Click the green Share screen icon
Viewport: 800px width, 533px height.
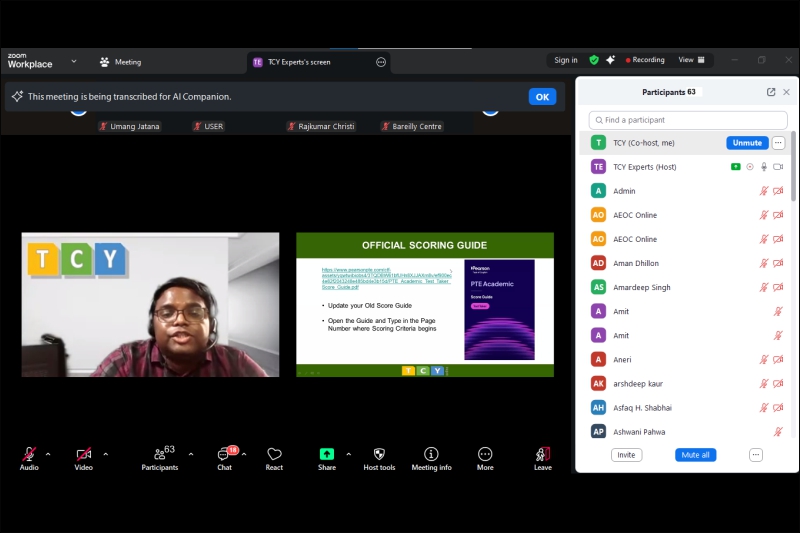(327, 454)
